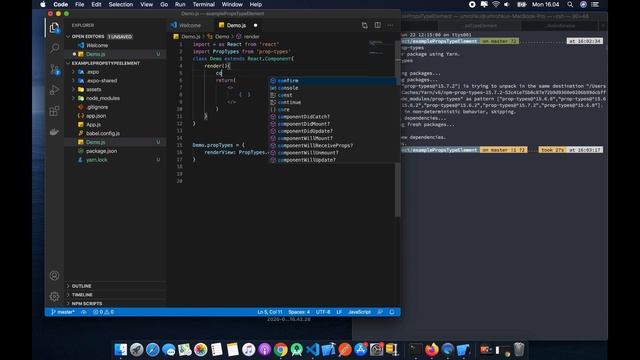Open Firefox from the Dock
Image resolution: width=640 pixels, height=360 pixels.
point(431,350)
